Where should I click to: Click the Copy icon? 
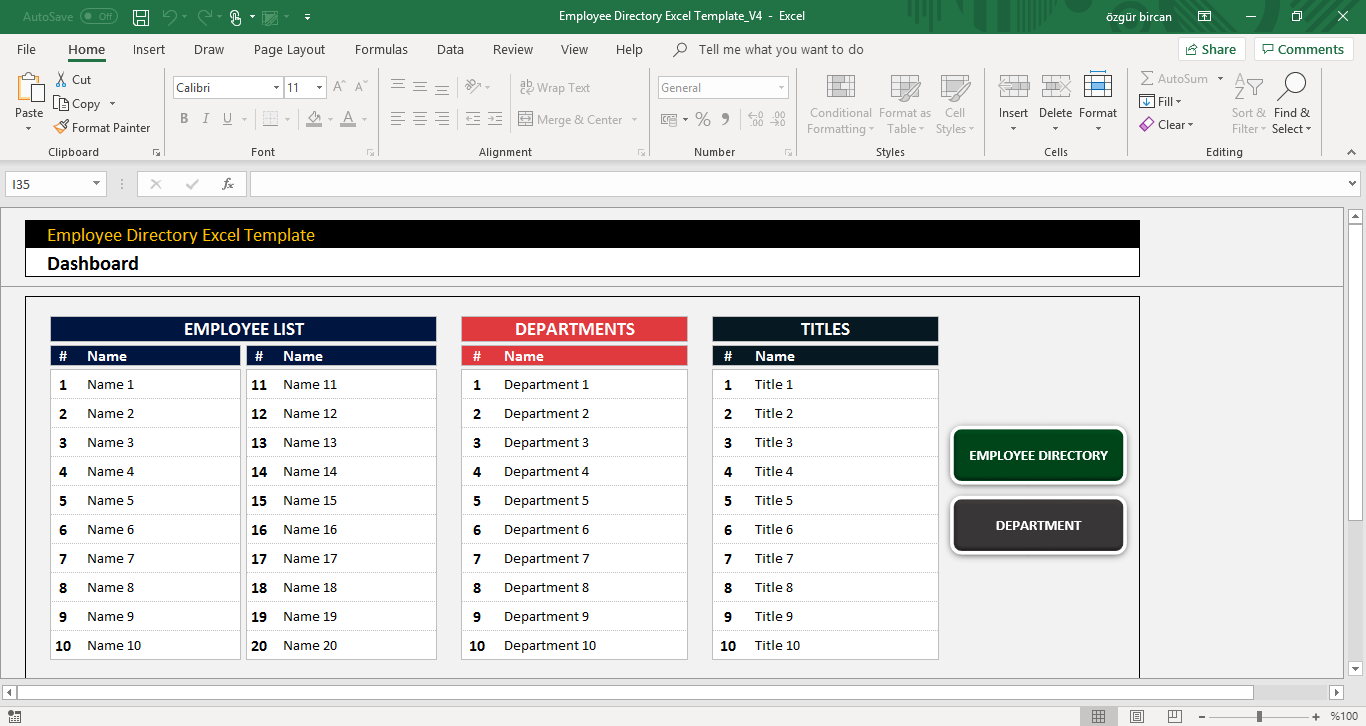[61, 103]
